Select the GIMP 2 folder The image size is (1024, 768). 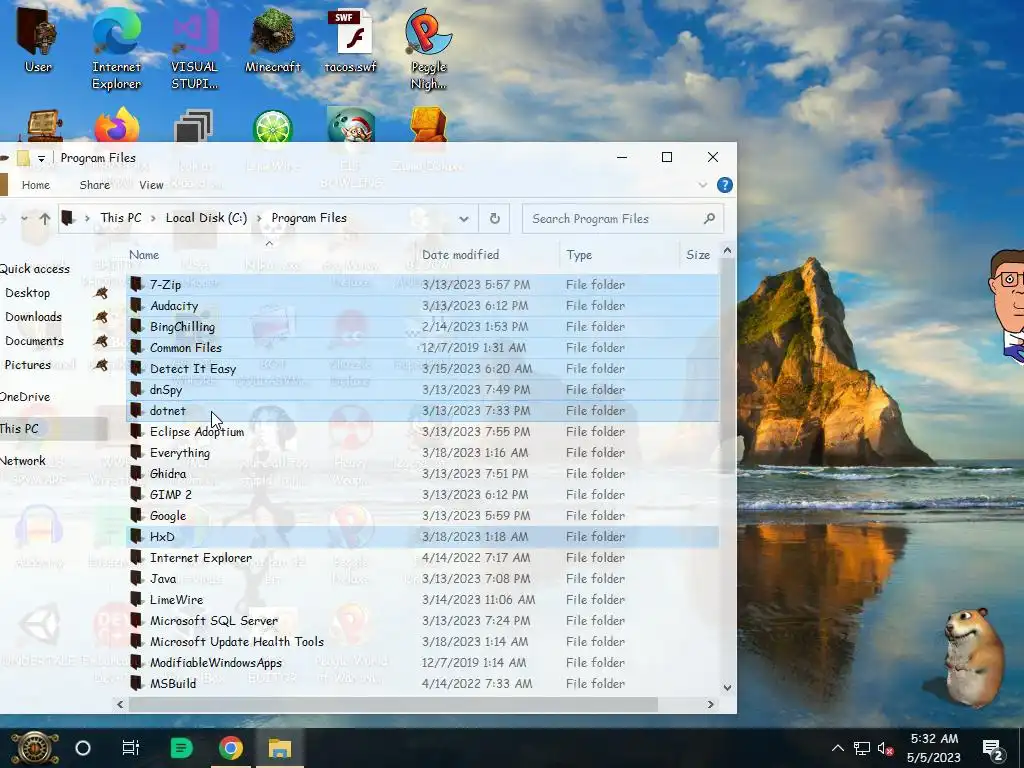423,494
